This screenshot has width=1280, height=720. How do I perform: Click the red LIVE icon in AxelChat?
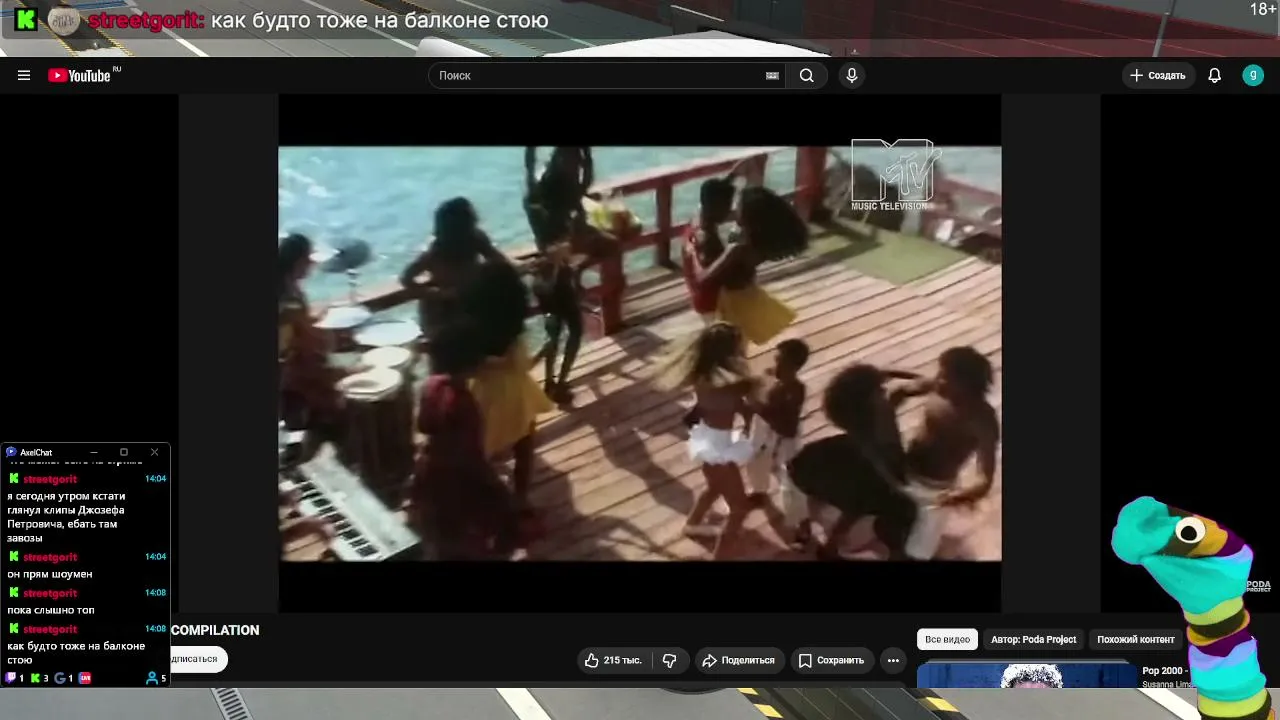click(85, 678)
